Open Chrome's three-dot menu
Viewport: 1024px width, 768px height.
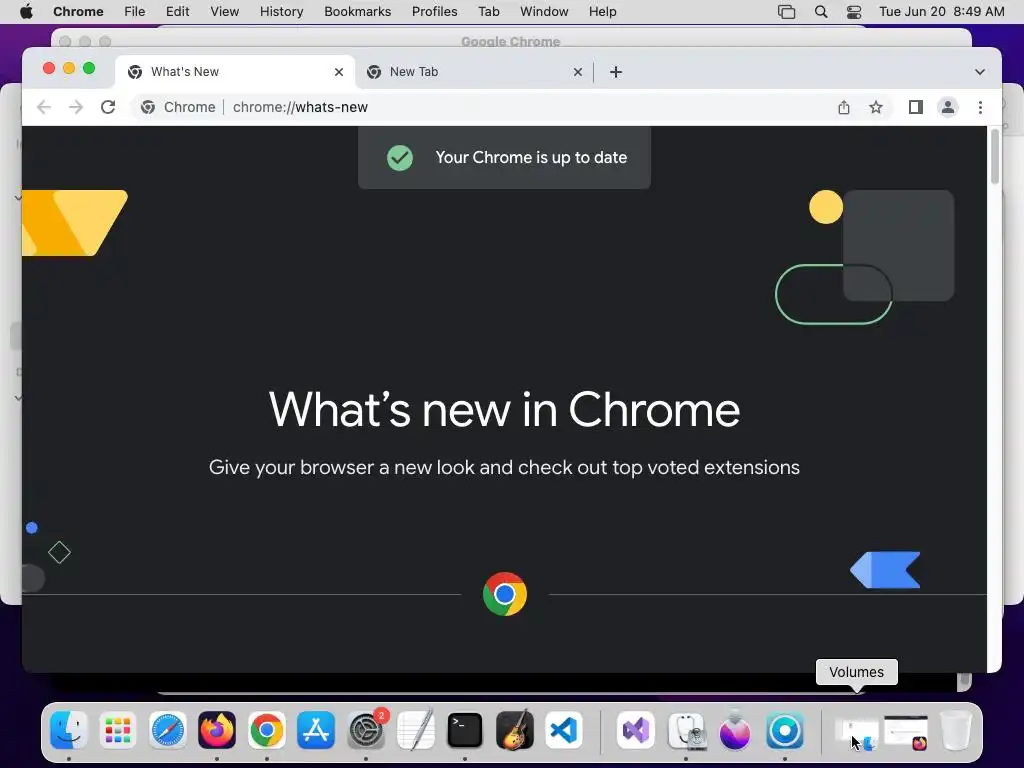click(980, 107)
